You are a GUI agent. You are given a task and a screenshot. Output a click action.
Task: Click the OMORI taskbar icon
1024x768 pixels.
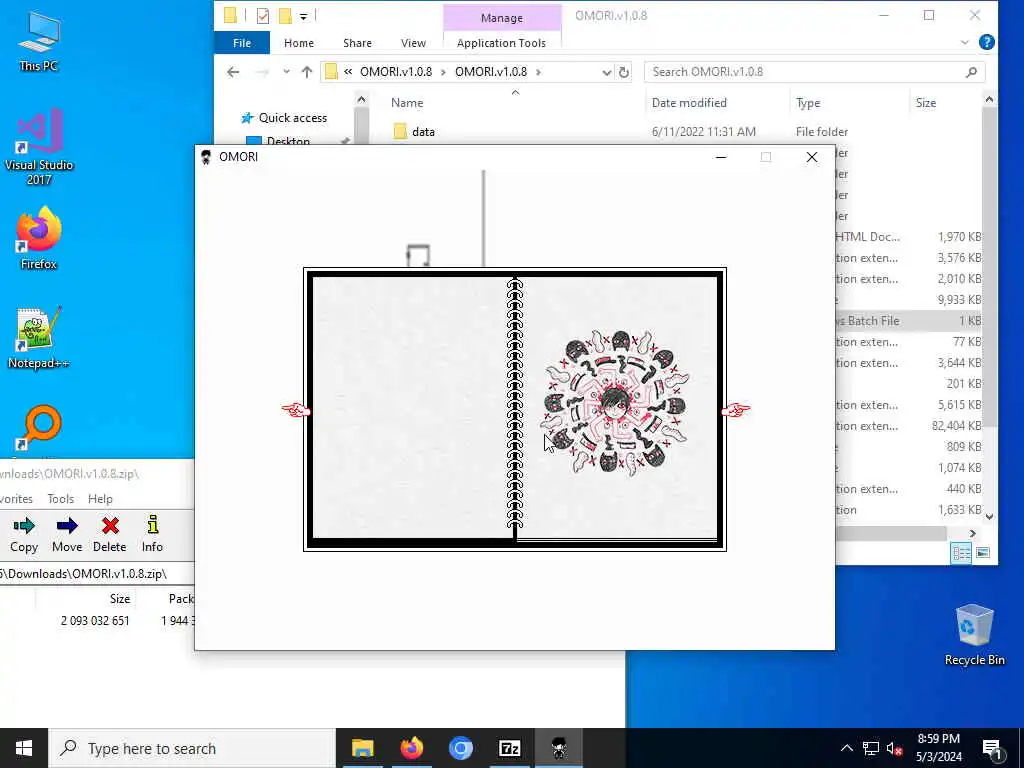click(x=558, y=748)
